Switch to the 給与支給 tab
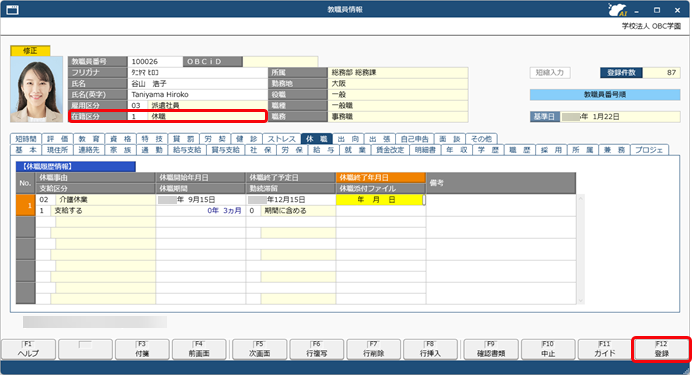 pos(187,150)
